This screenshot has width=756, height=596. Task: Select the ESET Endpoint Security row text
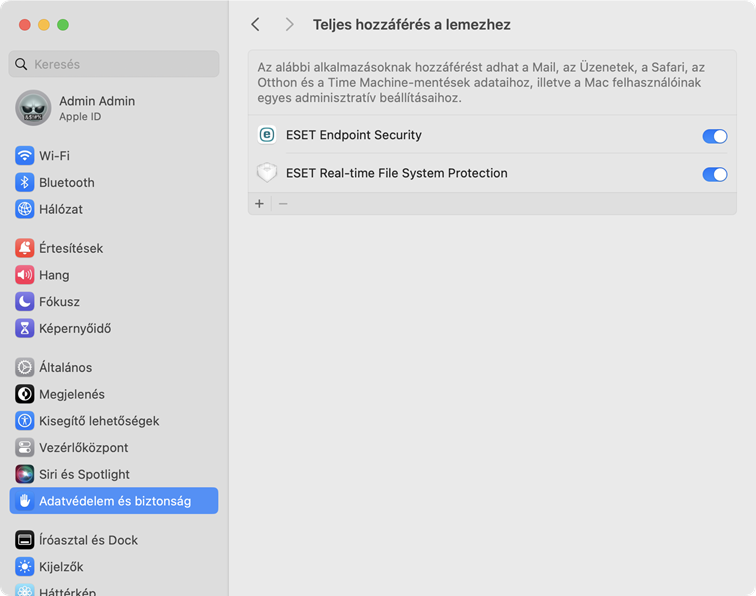coord(353,135)
